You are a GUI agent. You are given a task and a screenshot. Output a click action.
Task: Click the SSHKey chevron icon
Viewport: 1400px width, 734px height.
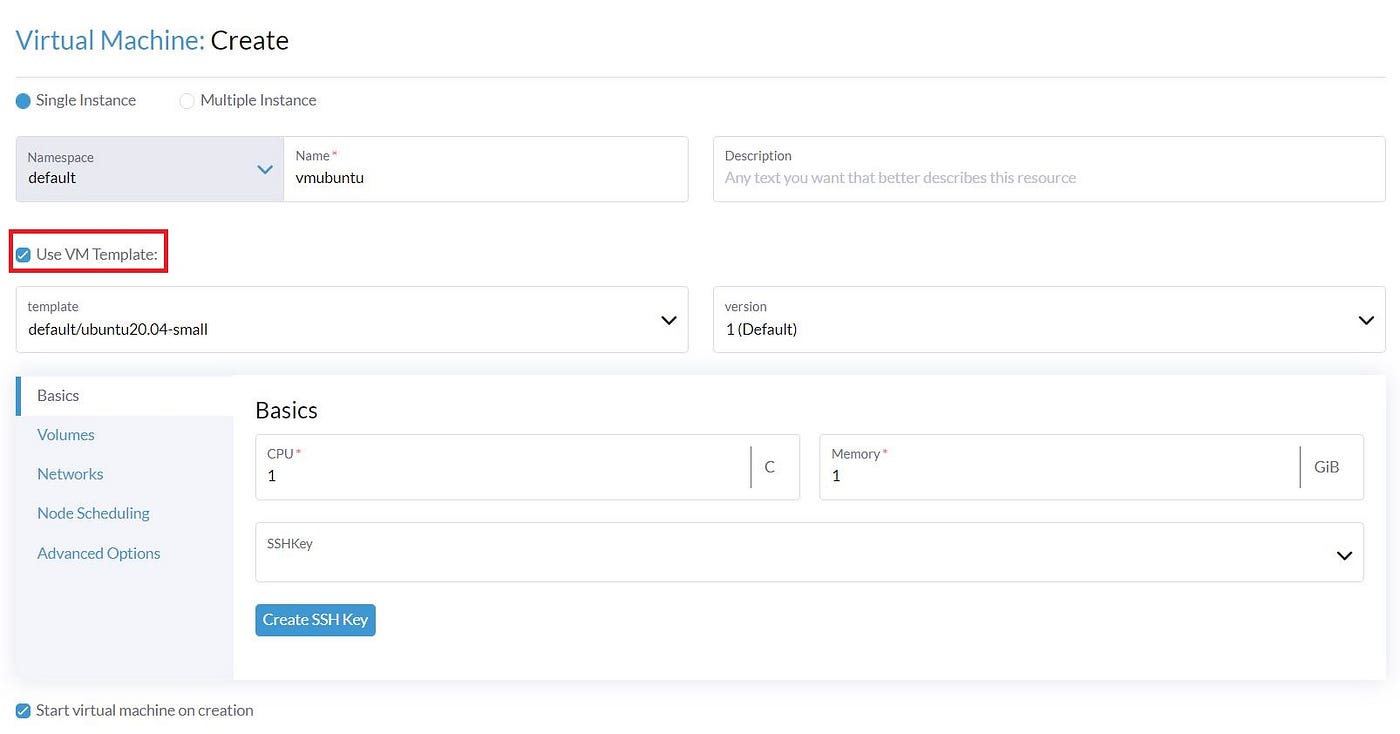click(x=1343, y=554)
